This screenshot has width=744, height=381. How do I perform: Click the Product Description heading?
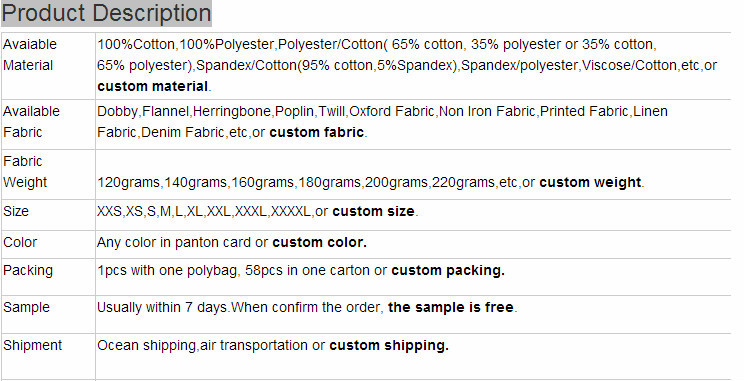click(106, 13)
